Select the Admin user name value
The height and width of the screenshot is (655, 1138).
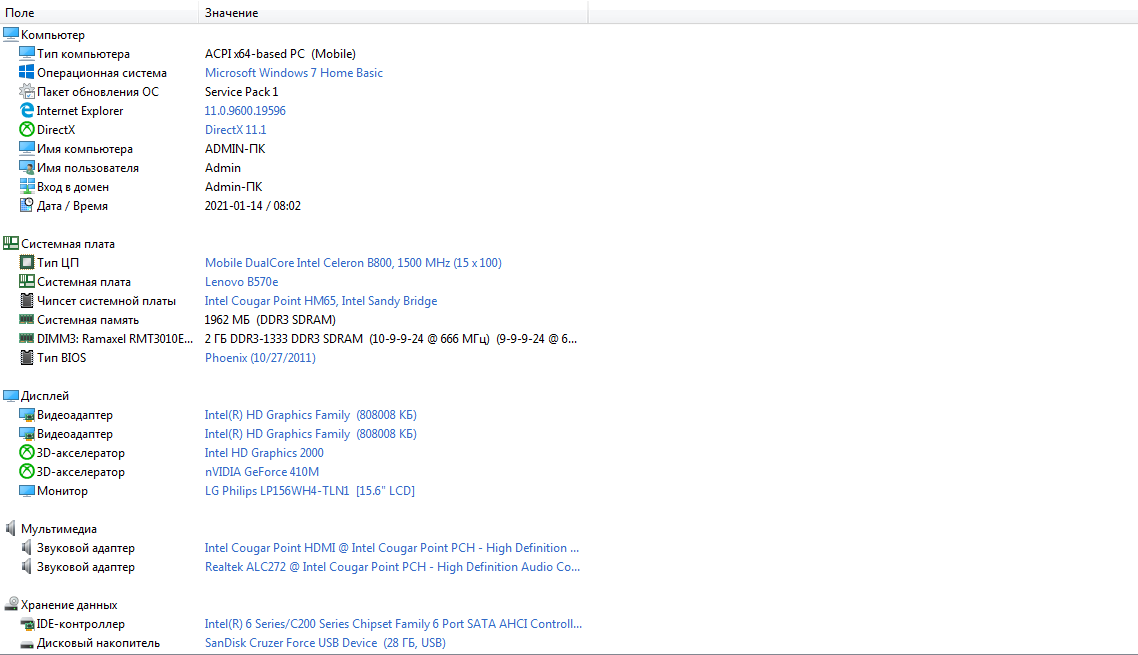click(222, 168)
